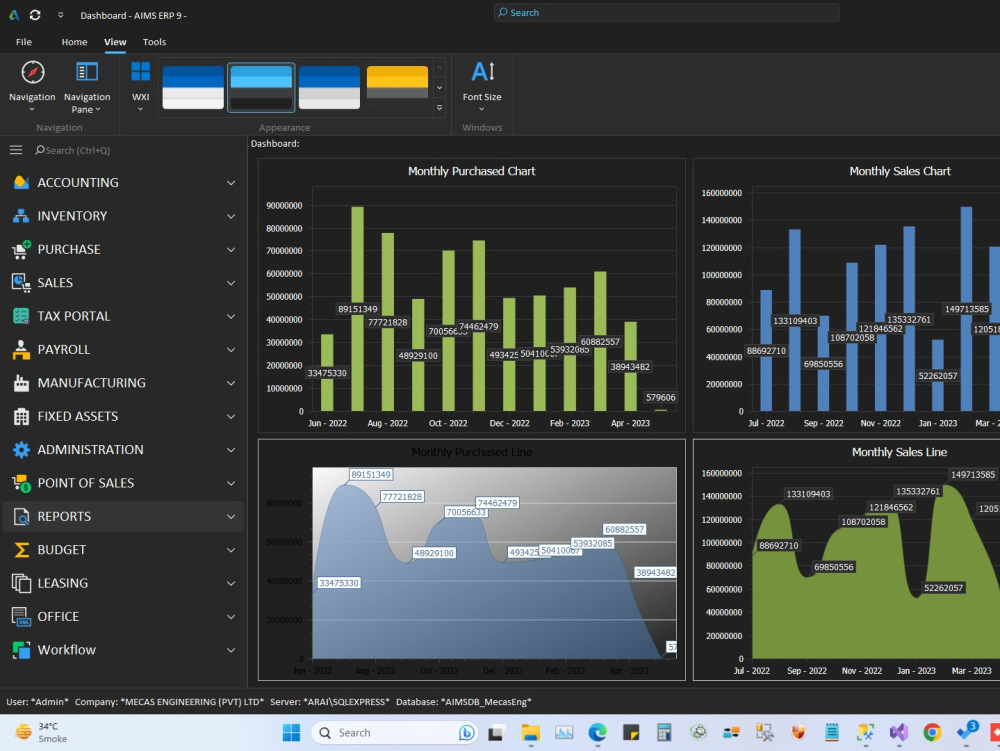Expand the ACCOUNTING section chevron
Screen dimensions: 1000x751
coord(231,183)
